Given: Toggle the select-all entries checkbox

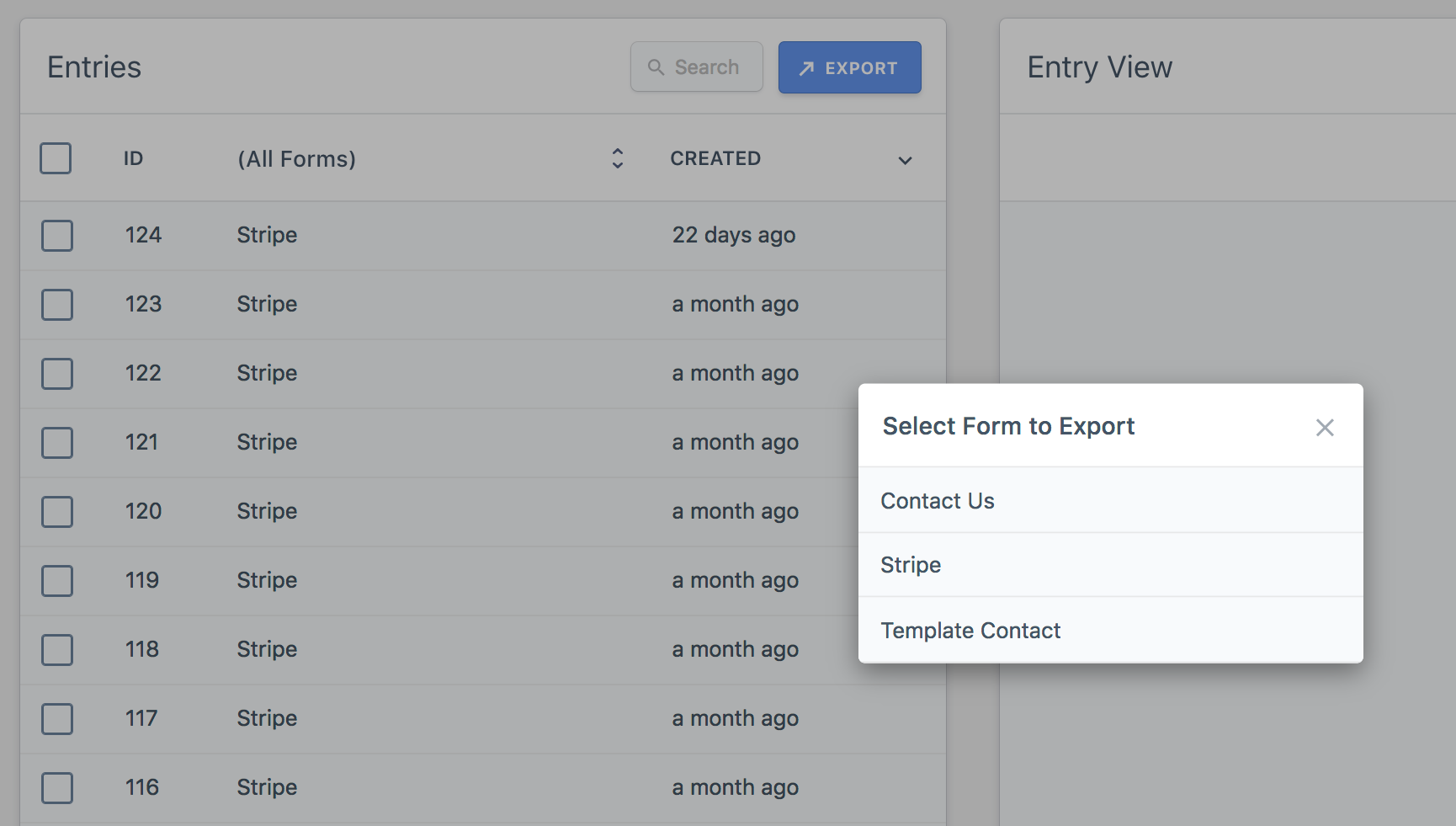Looking at the screenshot, I should [x=56, y=158].
